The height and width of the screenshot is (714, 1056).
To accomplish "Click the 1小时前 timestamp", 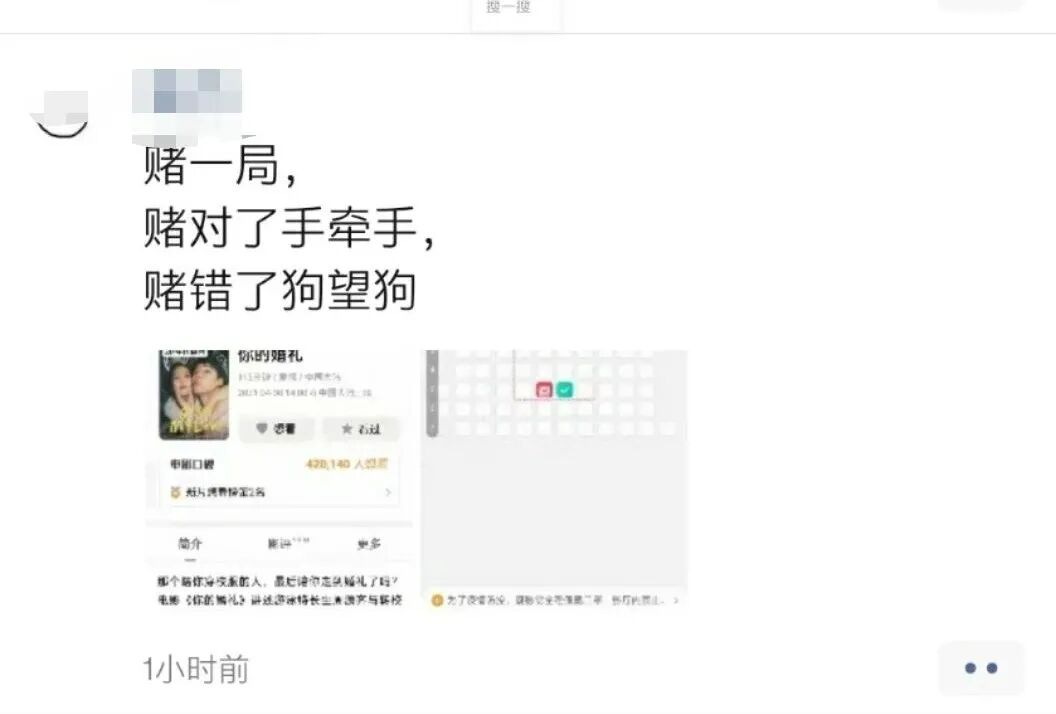I will (196, 669).
